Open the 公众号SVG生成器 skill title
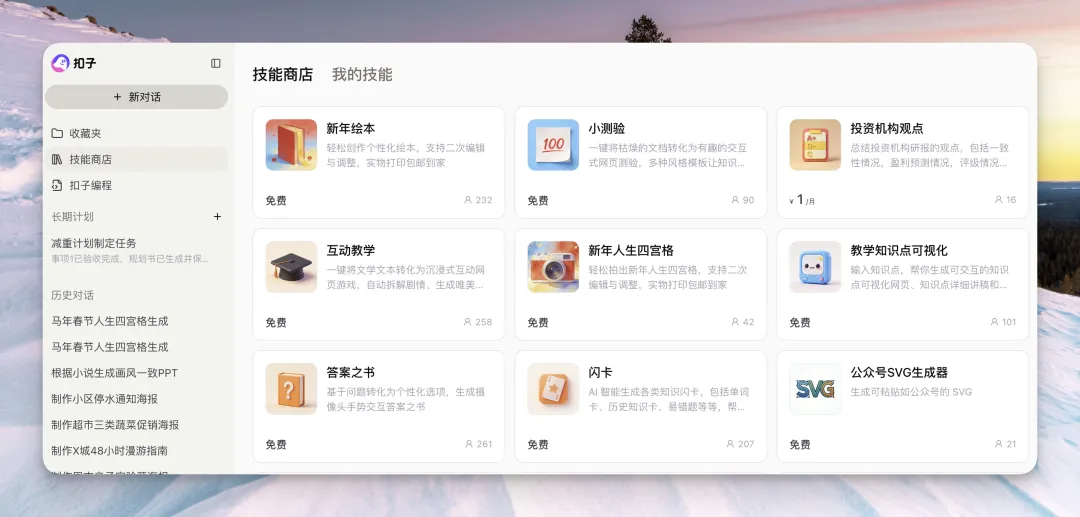This screenshot has height=517, width=1080. pyautogui.click(x=899, y=372)
